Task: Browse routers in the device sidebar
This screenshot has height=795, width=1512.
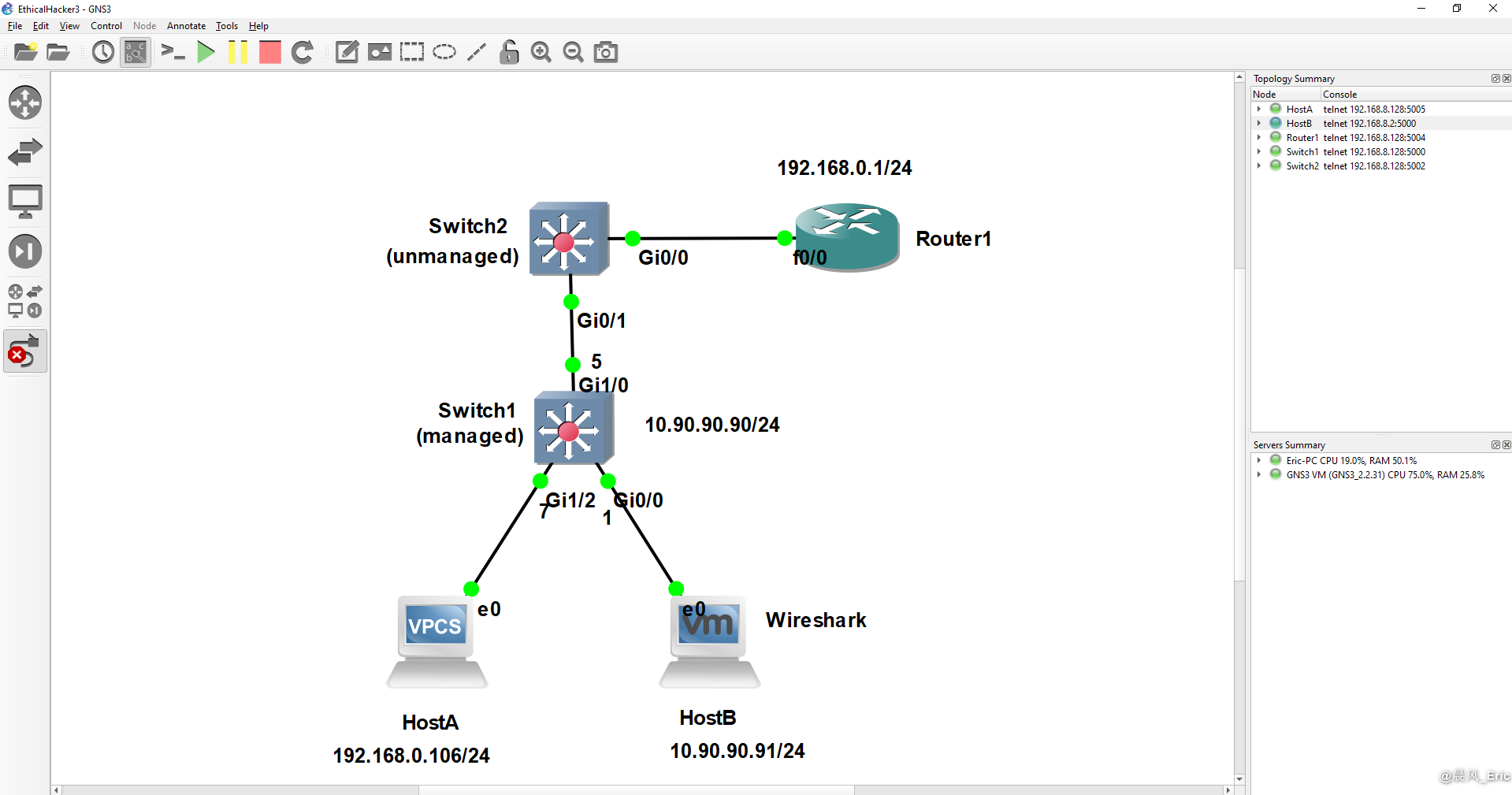Action: pyautogui.click(x=25, y=103)
